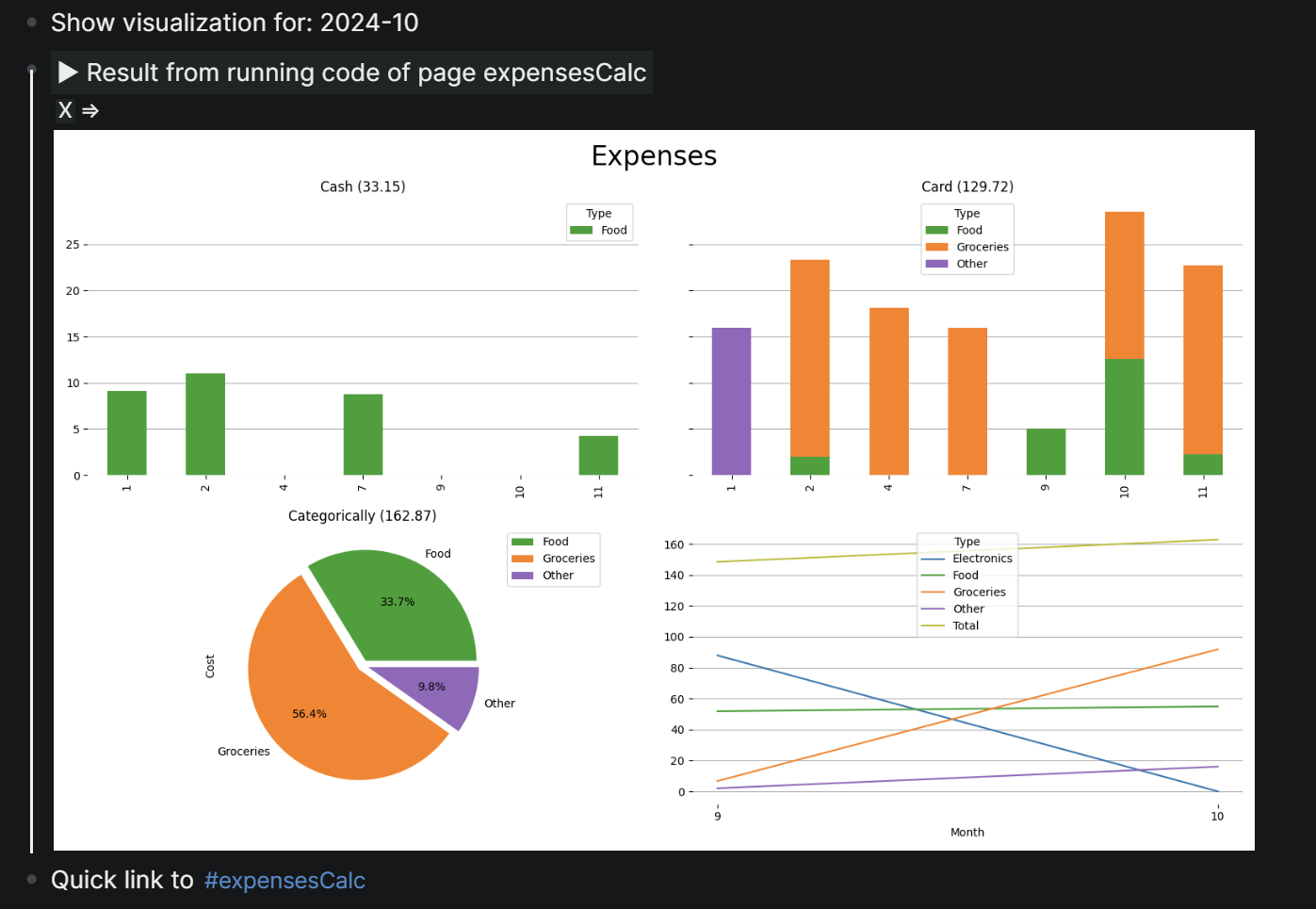The height and width of the screenshot is (909, 1316).
Task: Click the purple Other swatch in Card legend
Action: coord(936,264)
